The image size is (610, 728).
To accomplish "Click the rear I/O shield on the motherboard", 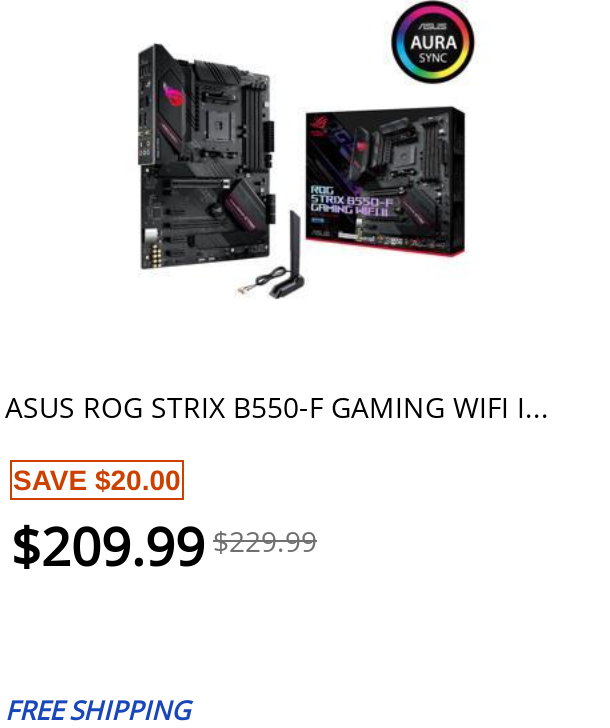I will (145, 105).
